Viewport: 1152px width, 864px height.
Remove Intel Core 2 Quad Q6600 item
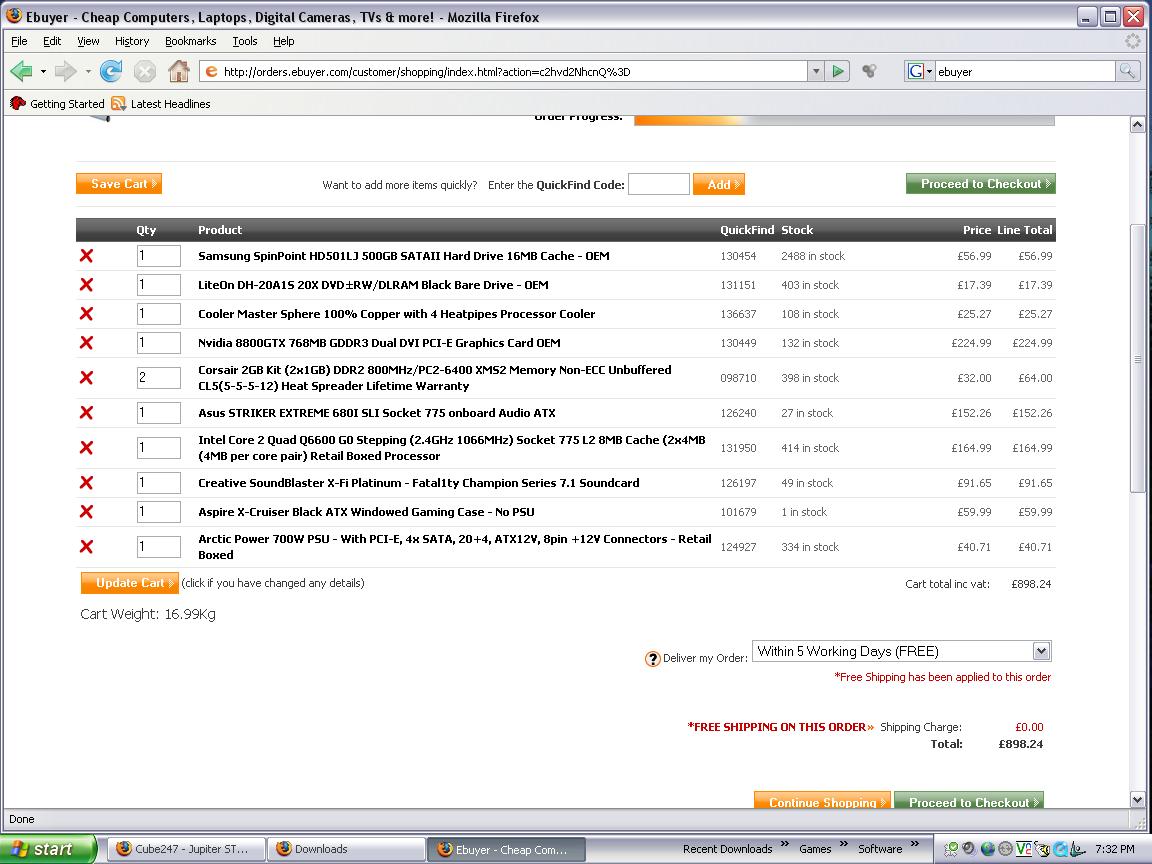coord(87,447)
